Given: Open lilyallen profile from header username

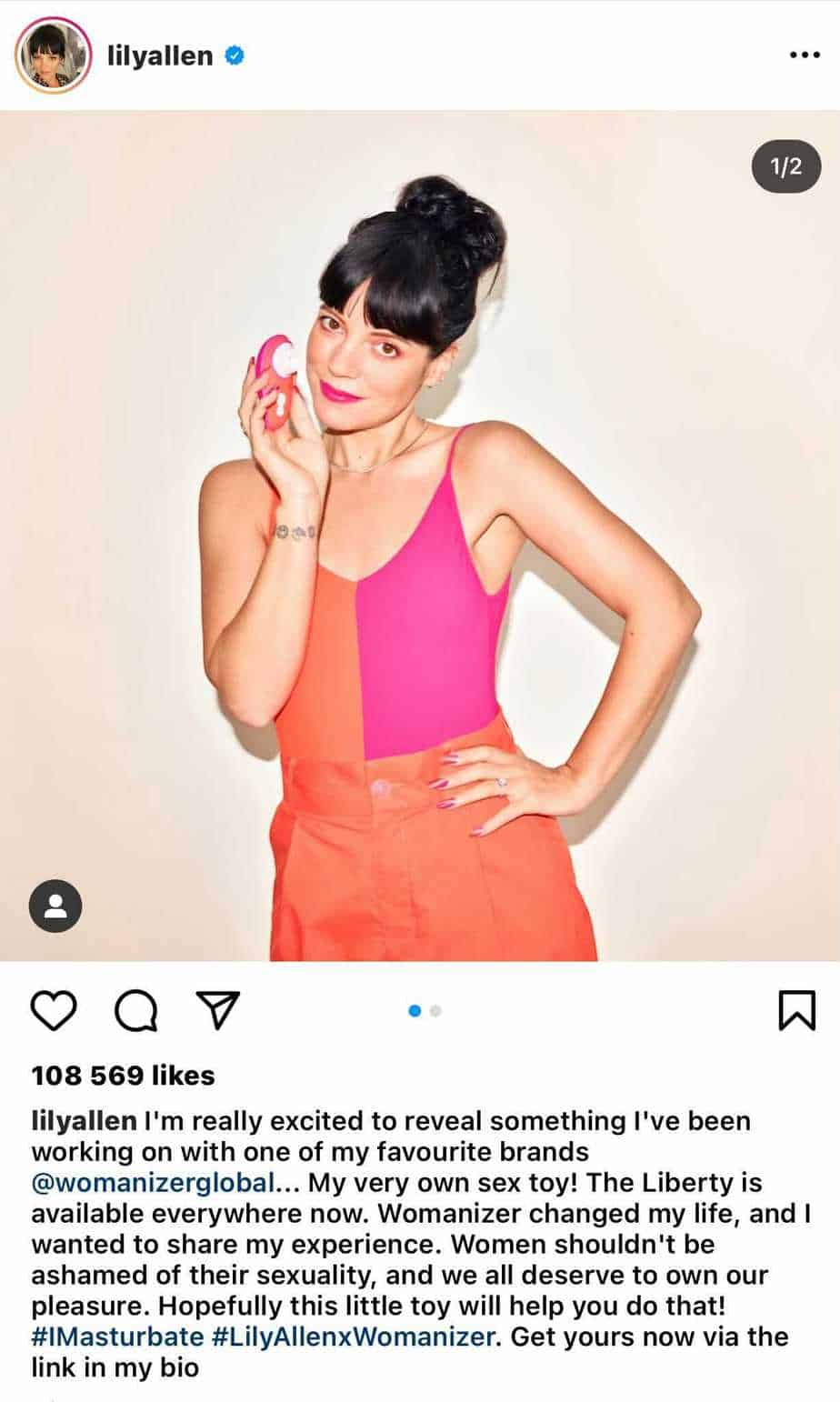Looking at the screenshot, I should pyautogui.click(x=160, y=55).
